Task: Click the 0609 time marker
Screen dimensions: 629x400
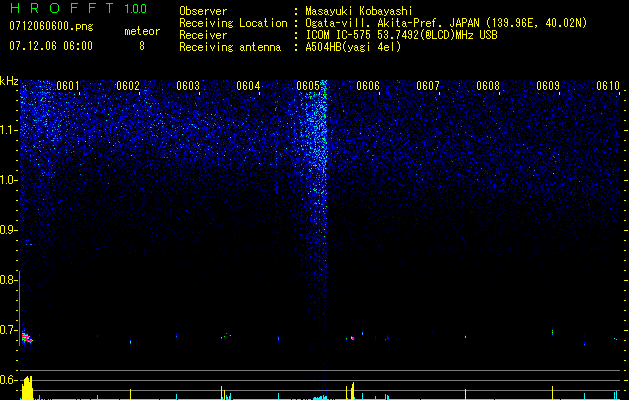Action: point(548,86)
